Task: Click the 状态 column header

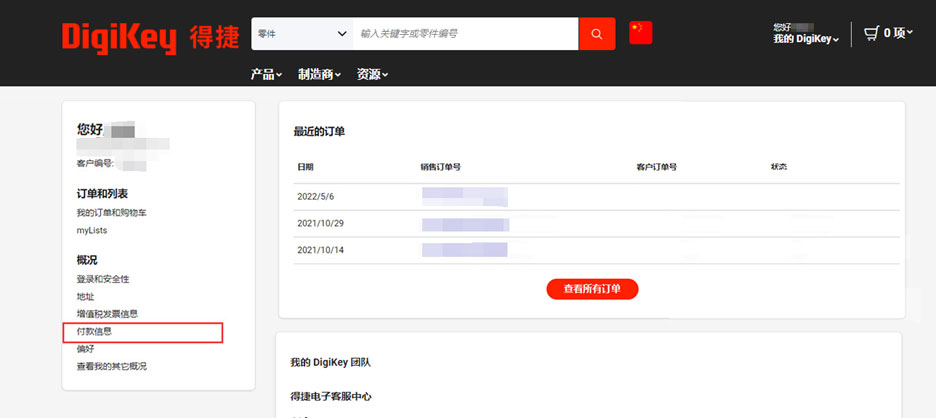Action: [779, 167]
